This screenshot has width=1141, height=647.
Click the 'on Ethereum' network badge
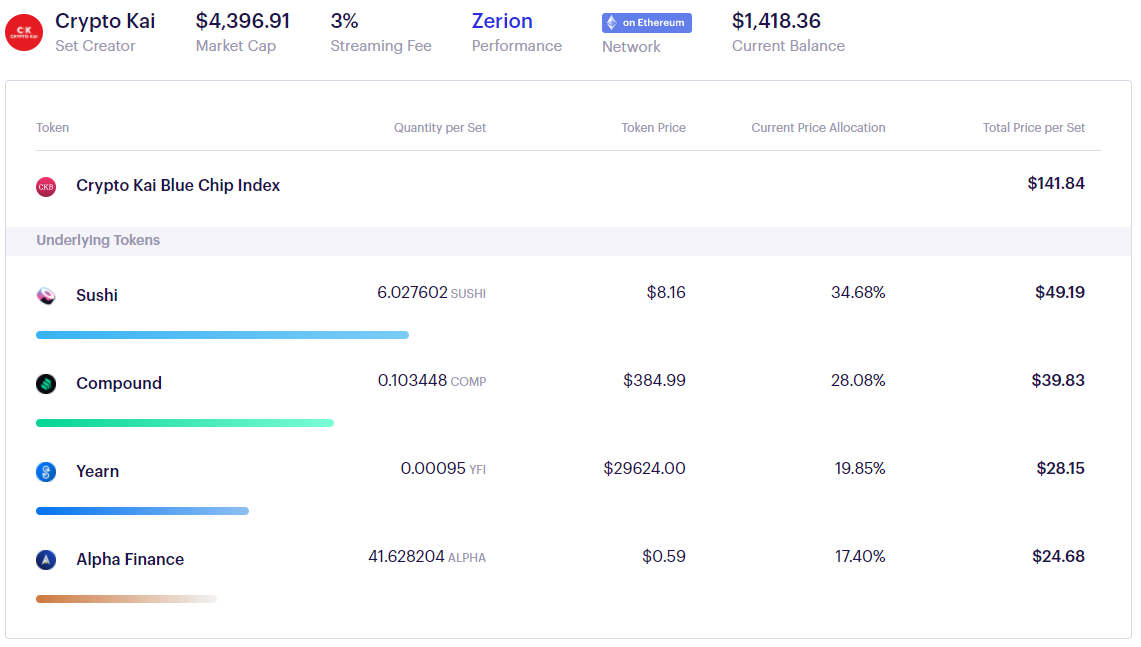647,23
